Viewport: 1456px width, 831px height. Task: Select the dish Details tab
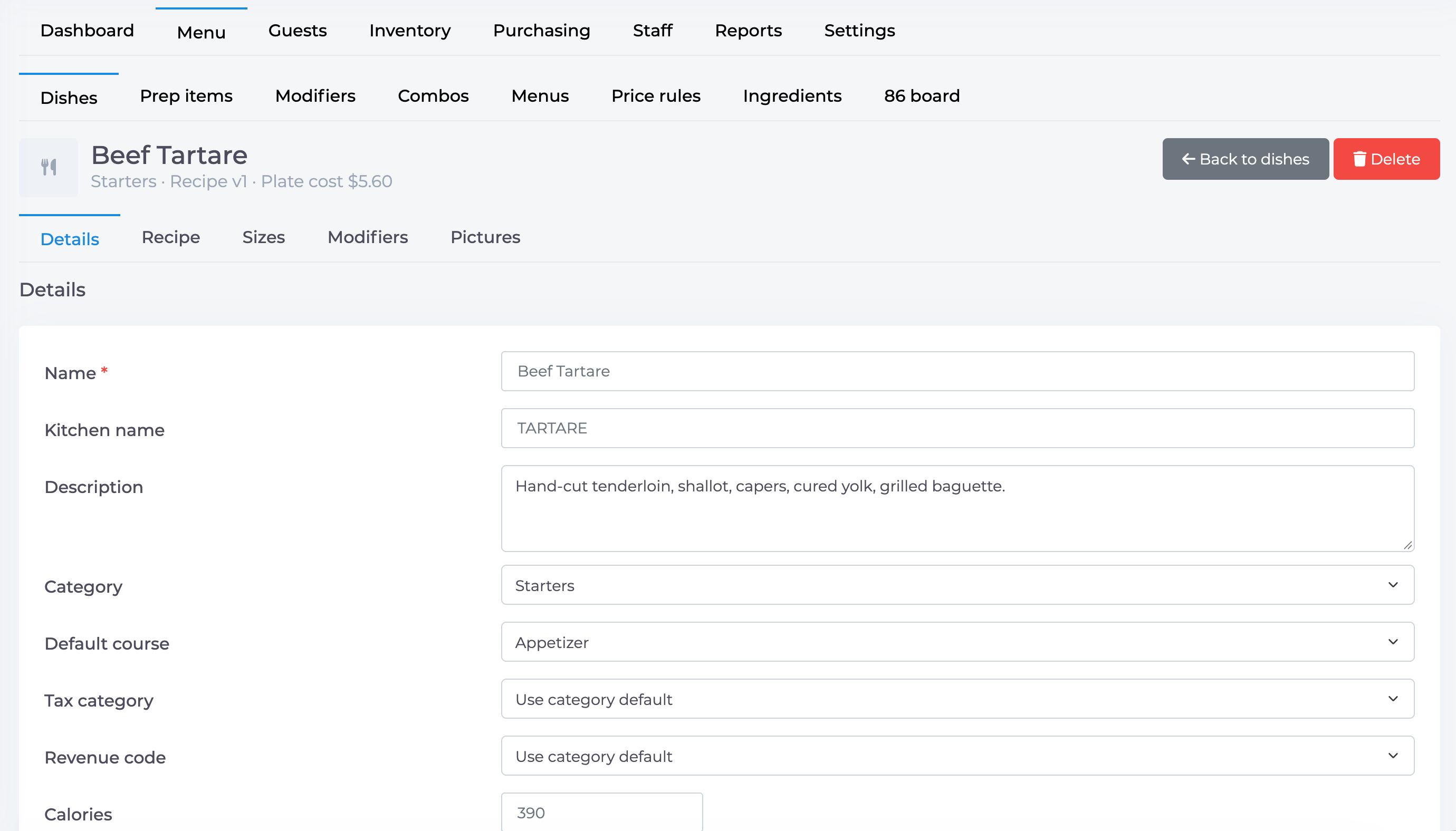tap(70, 239)
